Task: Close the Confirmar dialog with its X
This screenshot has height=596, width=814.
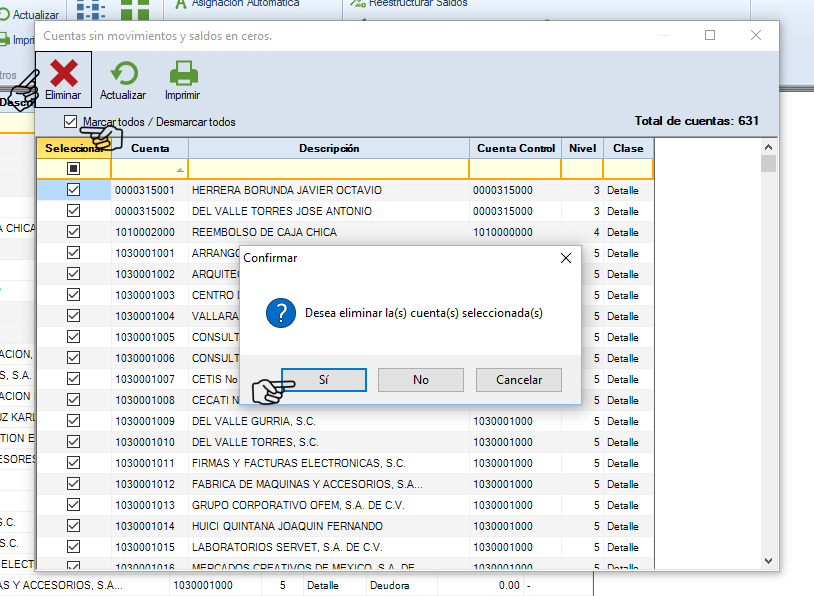Action: tap(565, 257)
